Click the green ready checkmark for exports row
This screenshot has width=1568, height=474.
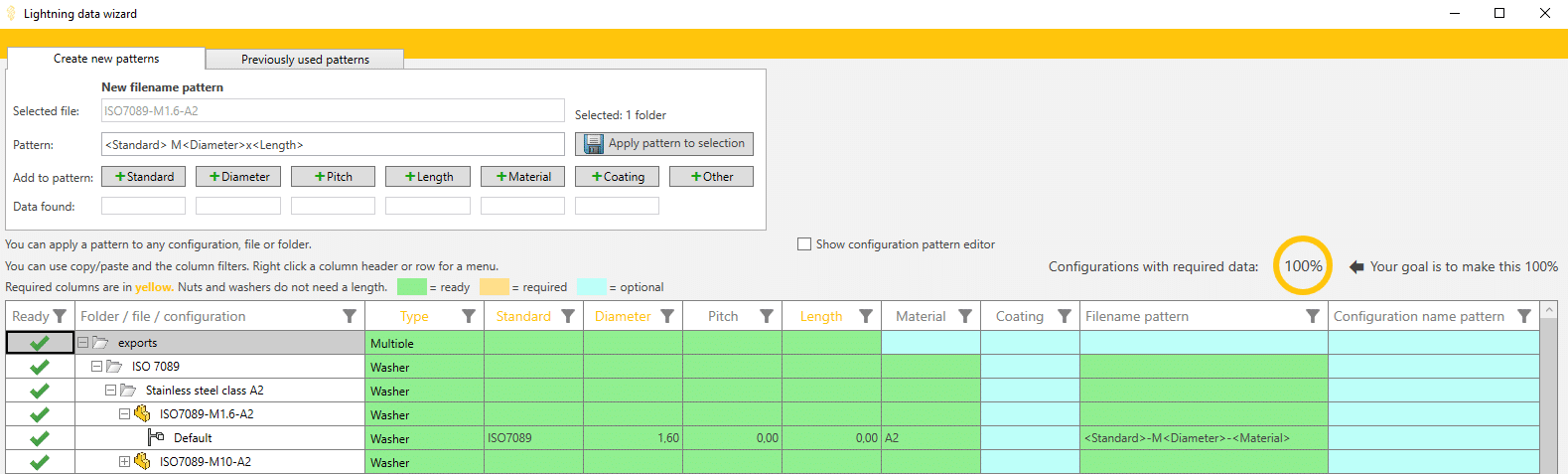(40, 343)
